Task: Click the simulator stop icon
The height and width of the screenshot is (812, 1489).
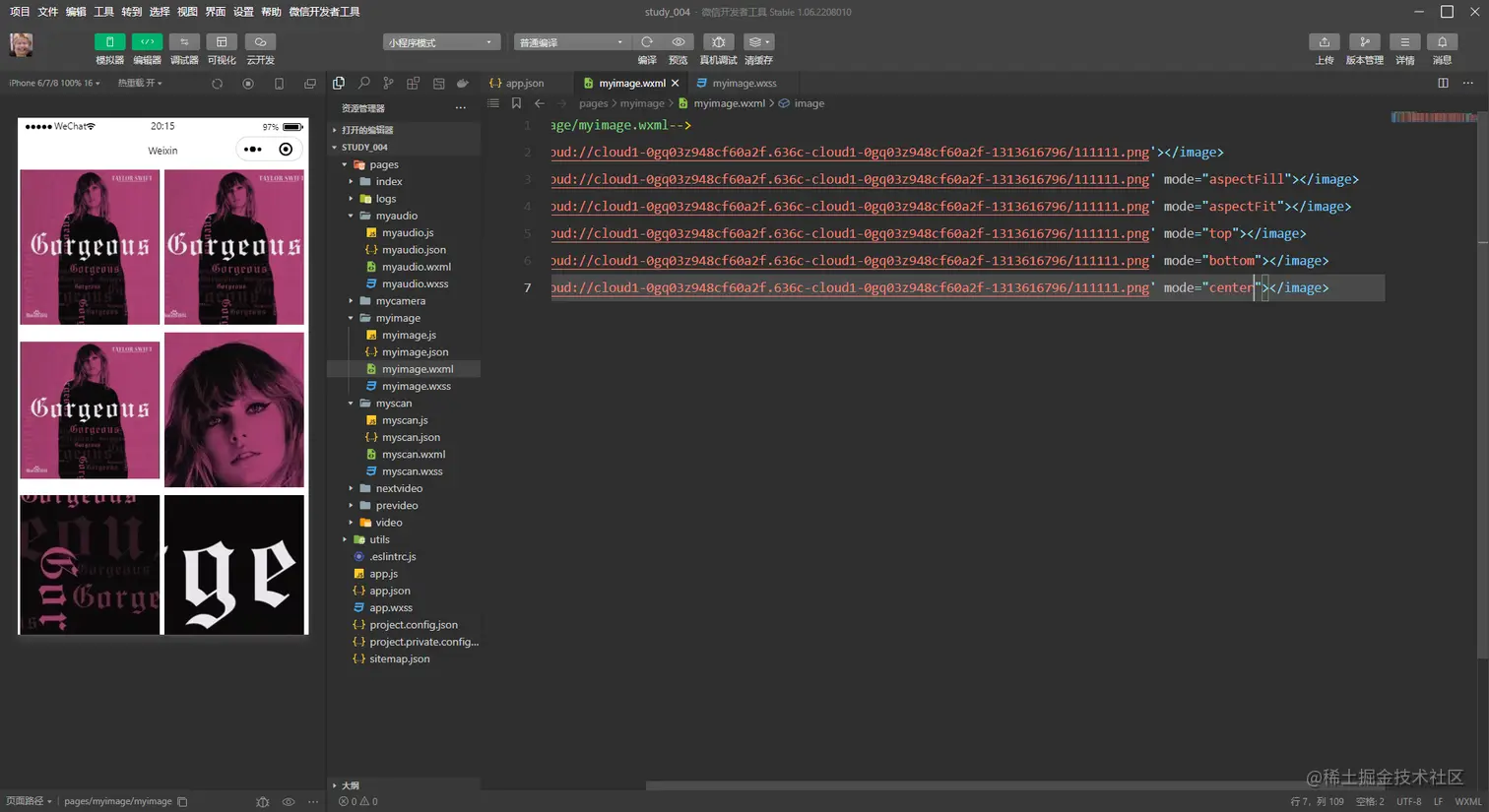Action: (248, 84)
